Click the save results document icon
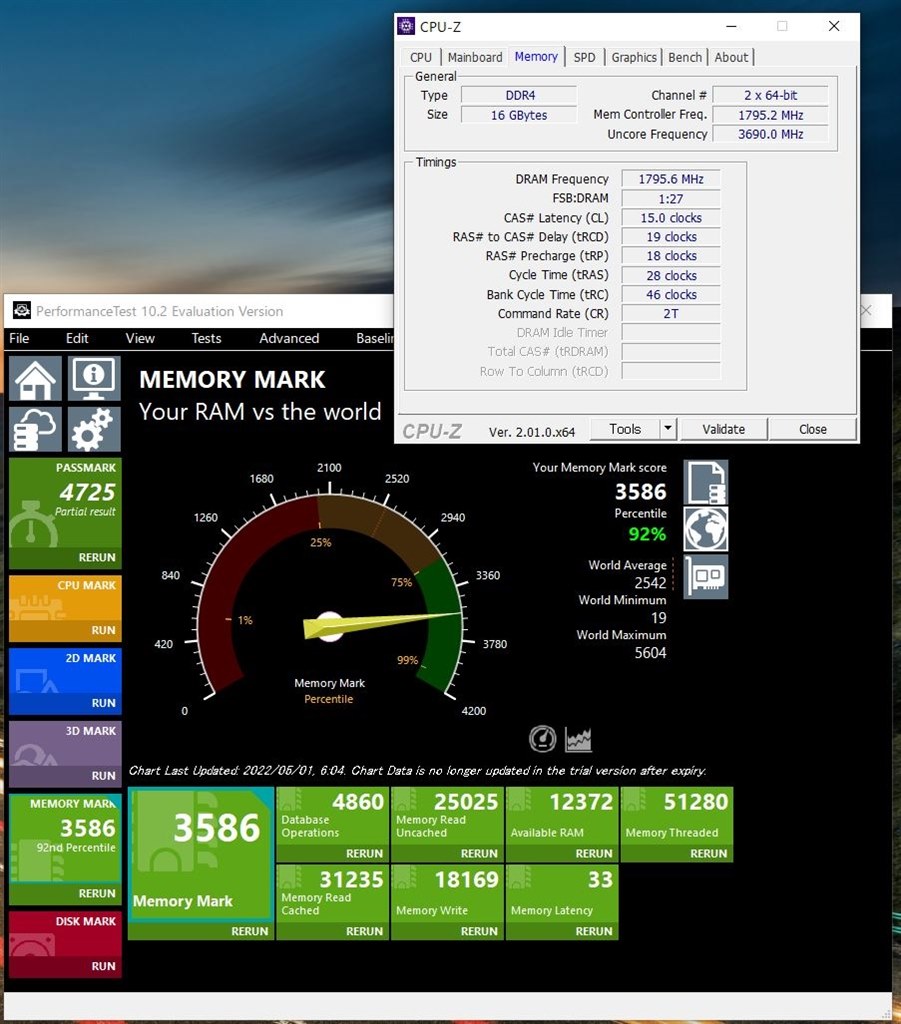901x1024 pixels. (706, 482)
